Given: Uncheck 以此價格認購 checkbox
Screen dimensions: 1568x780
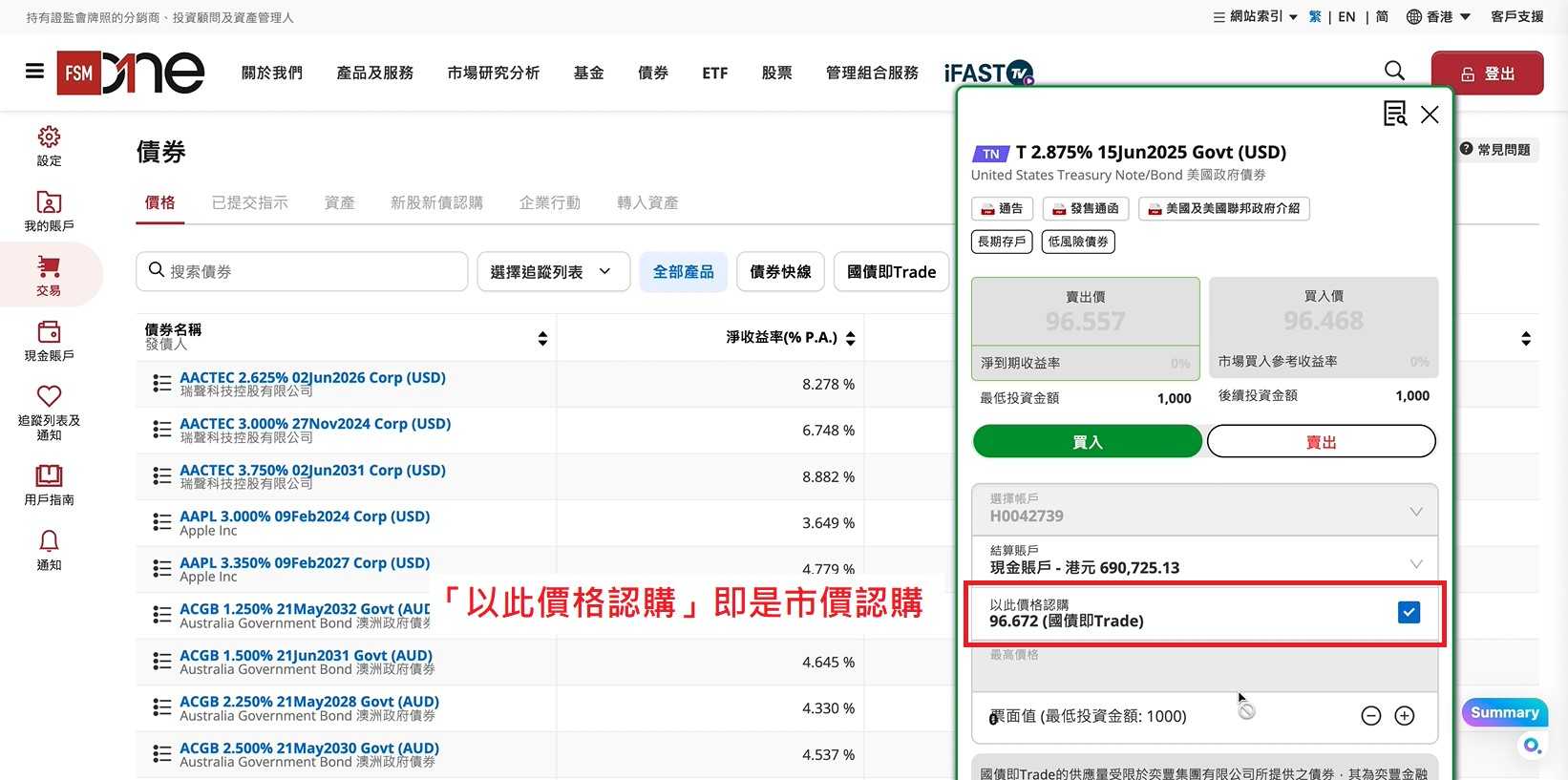Looking at the screenshot, I should [1409, 613].
